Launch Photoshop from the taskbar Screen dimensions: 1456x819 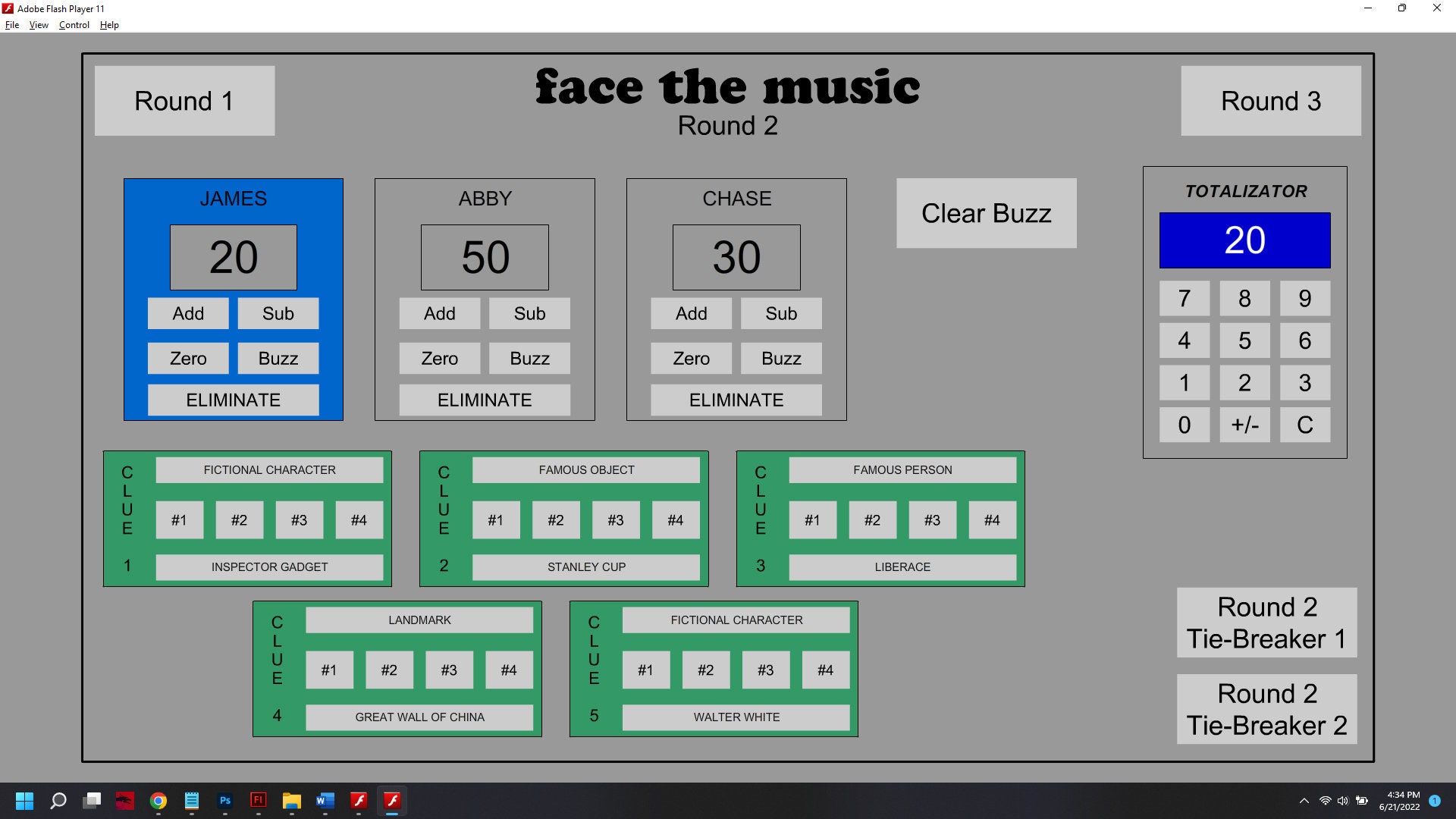coord(224,801)
